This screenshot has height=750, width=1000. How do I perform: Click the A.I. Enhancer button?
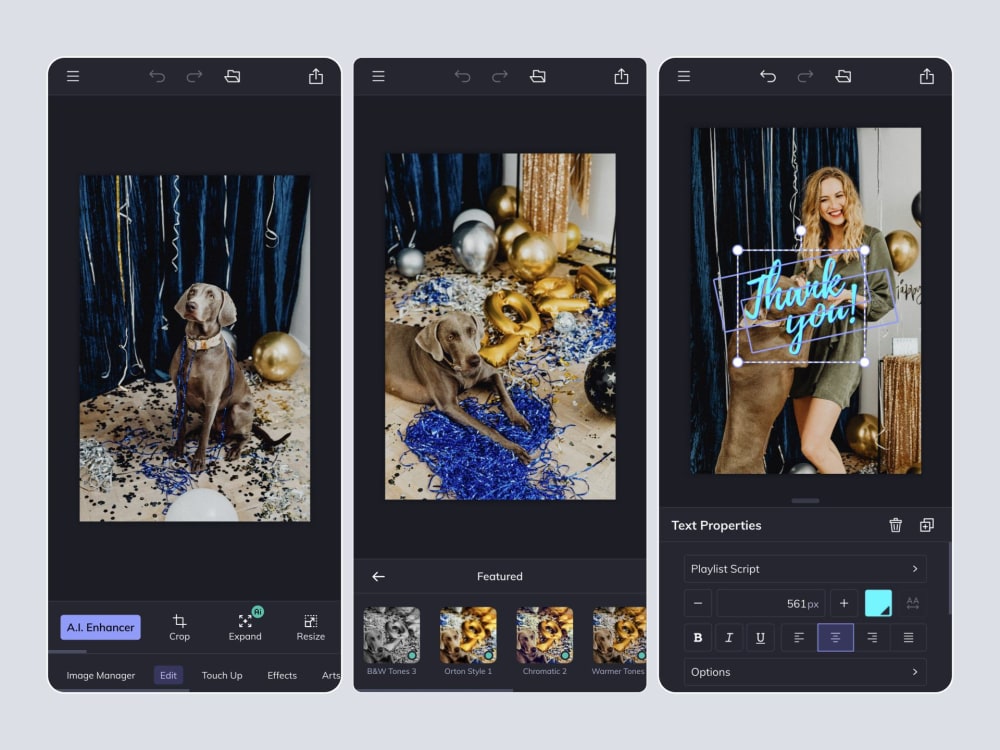[x=101, y=627]
